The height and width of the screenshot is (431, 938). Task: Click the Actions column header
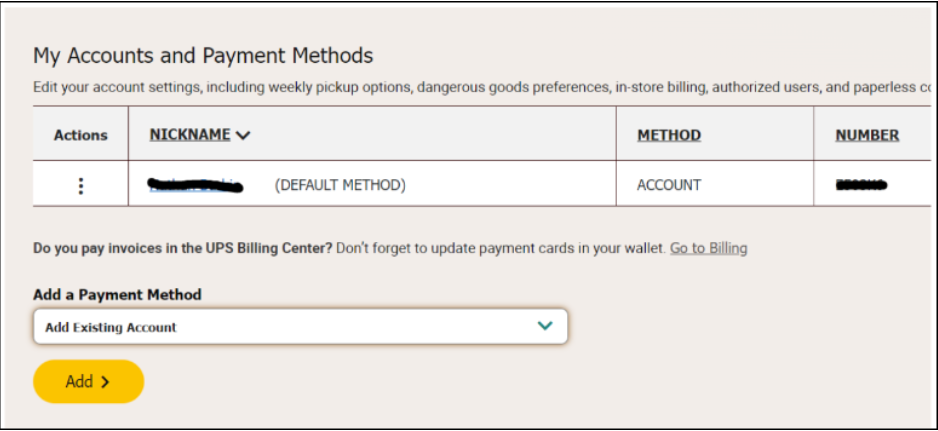(81, 135)
